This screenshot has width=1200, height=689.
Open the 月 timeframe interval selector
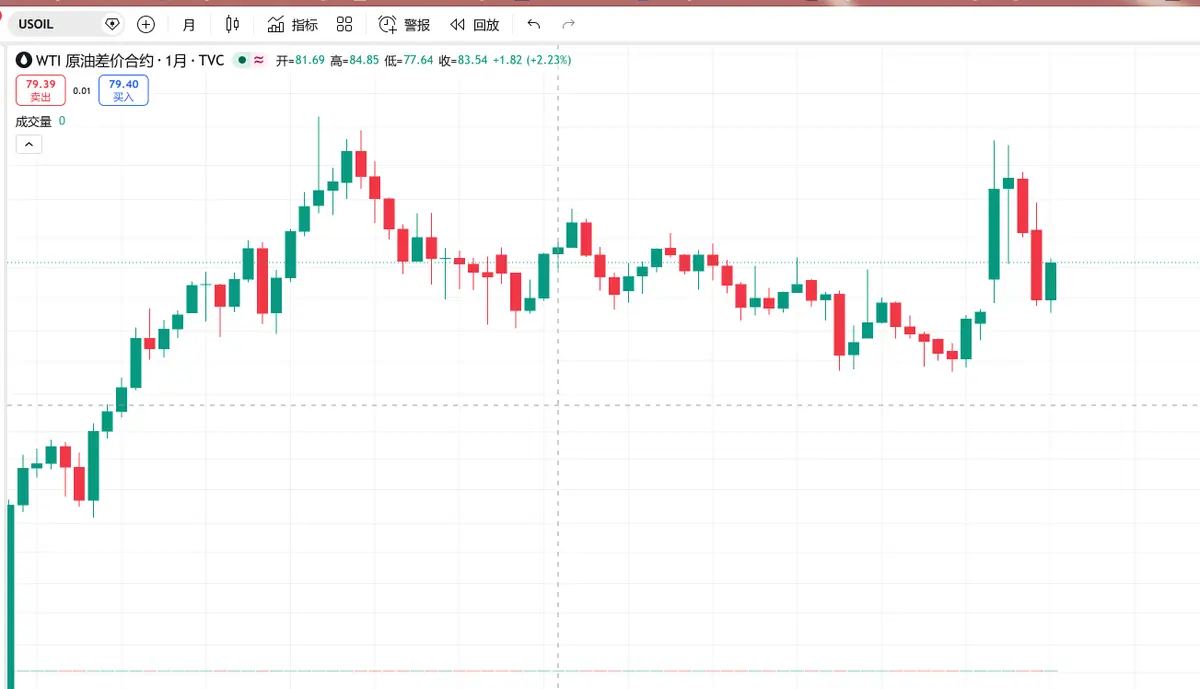[189, 24]
